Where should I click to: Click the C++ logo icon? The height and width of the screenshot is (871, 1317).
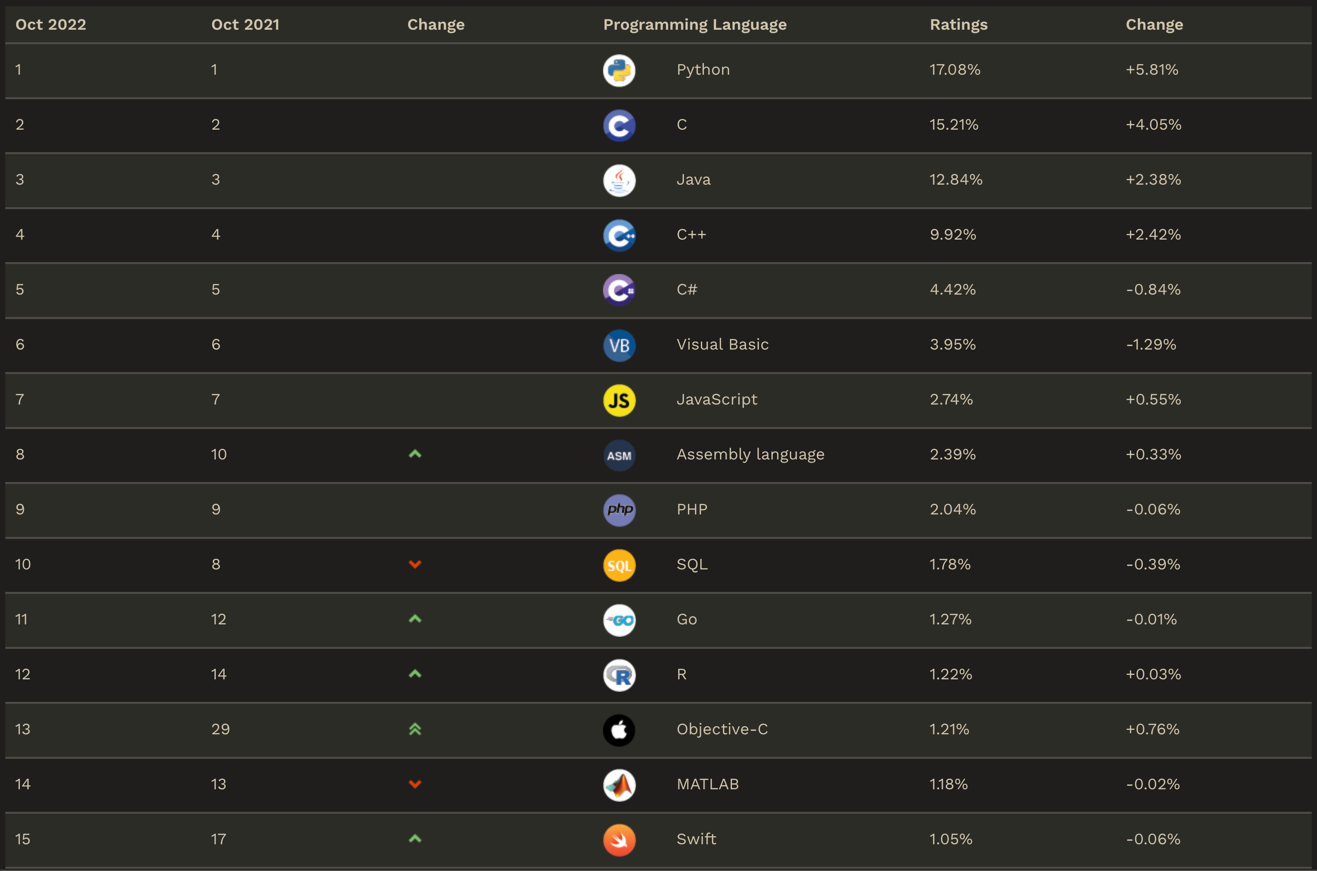click(x=619, y=235)
